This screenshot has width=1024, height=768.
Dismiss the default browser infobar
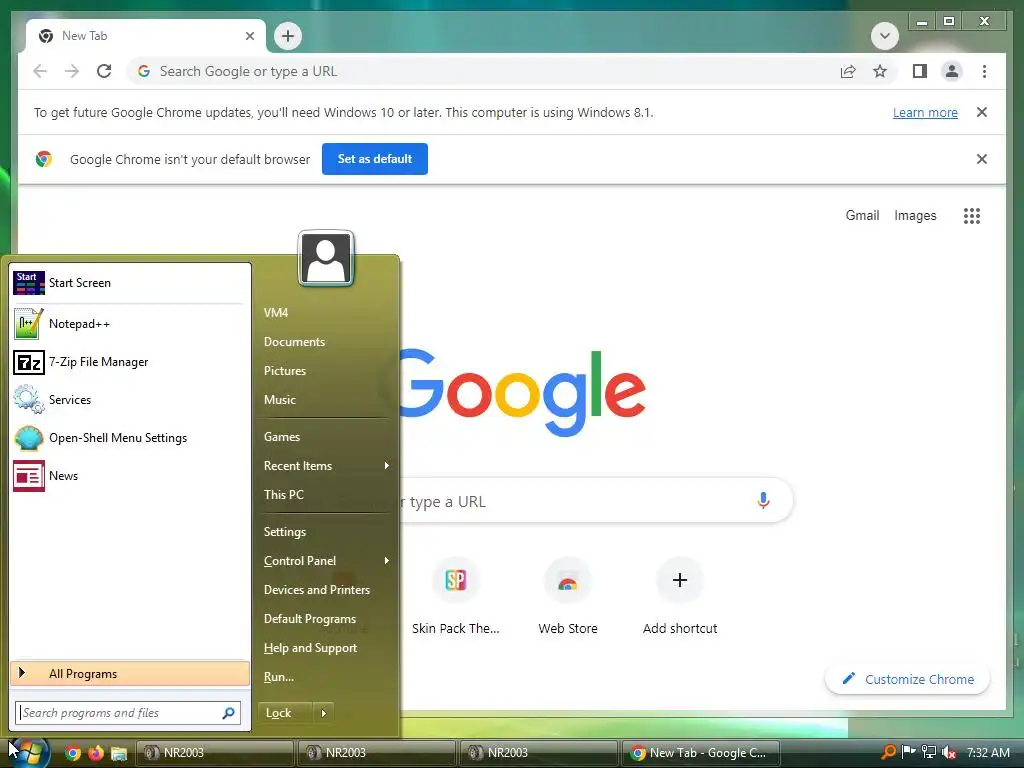[x=982, y=159]
